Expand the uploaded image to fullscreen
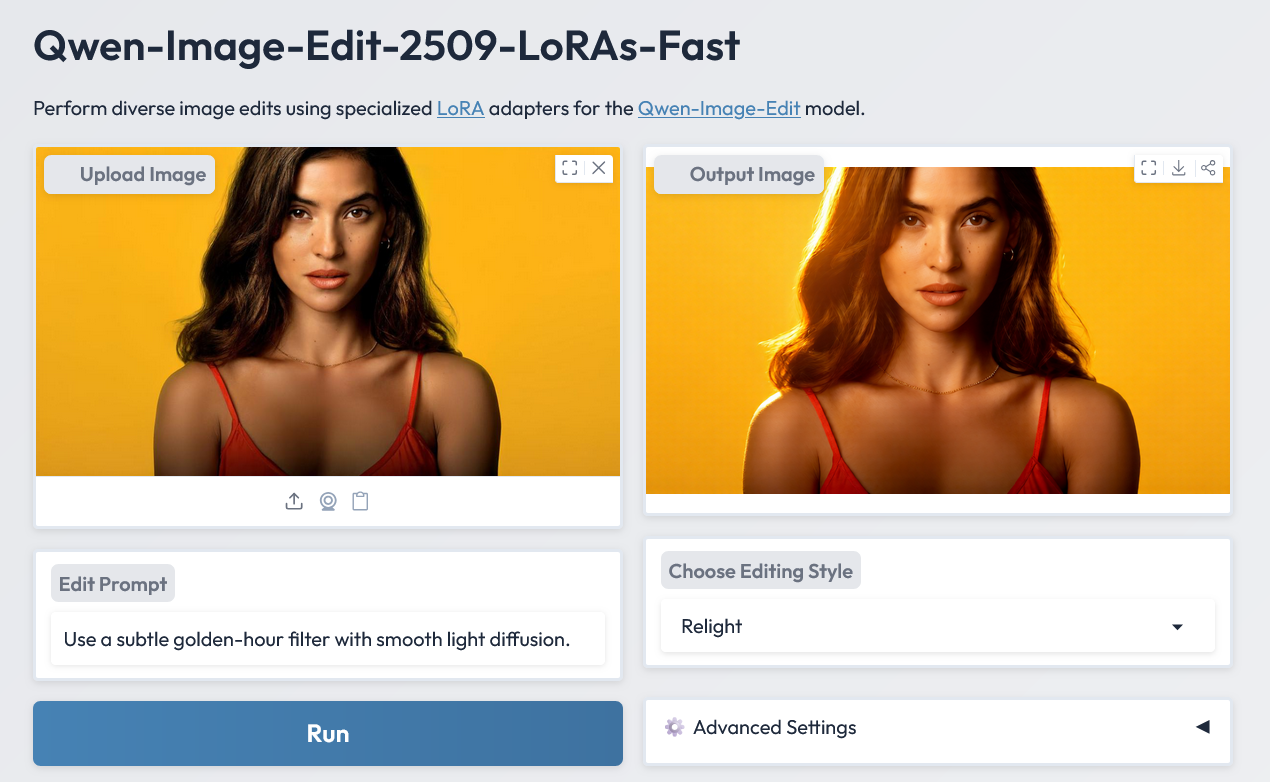This screenshot has height=782, width=1270. click(x=570, y=168)
